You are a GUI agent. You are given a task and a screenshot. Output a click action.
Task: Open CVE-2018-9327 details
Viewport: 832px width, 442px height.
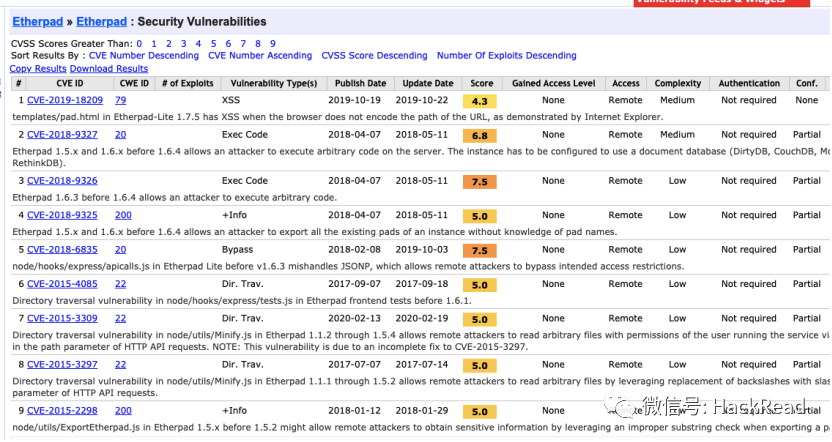(62, 135)
